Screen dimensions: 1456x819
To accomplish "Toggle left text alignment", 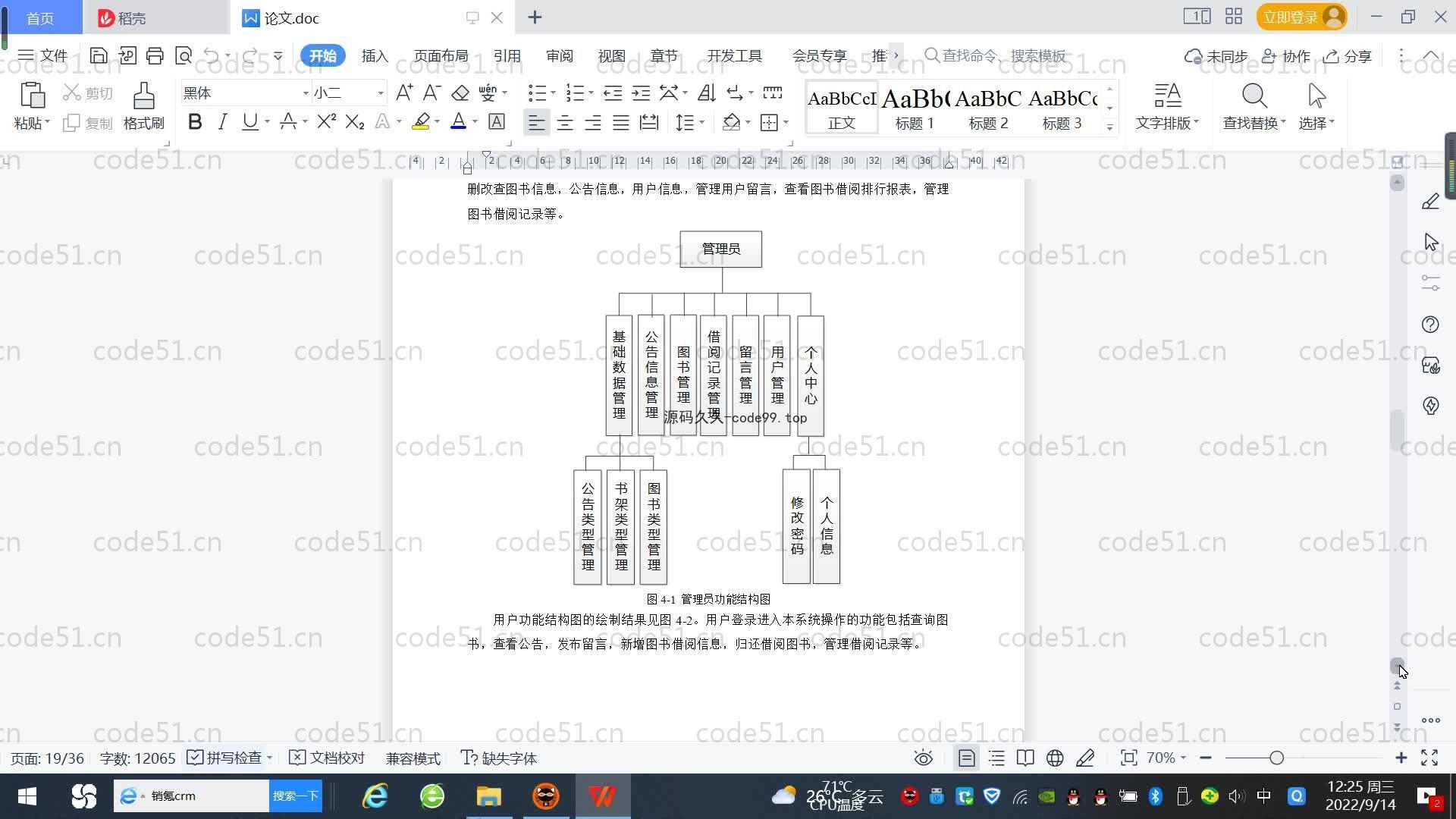I will coord(536,122).
